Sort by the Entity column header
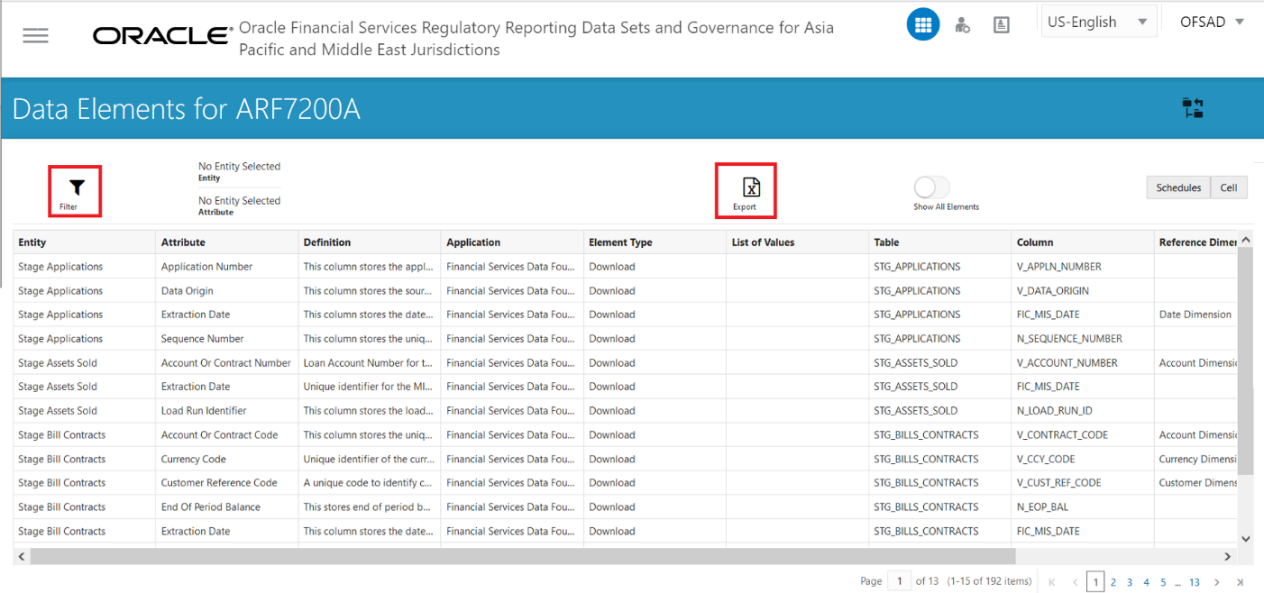 (x=84, y=242)
